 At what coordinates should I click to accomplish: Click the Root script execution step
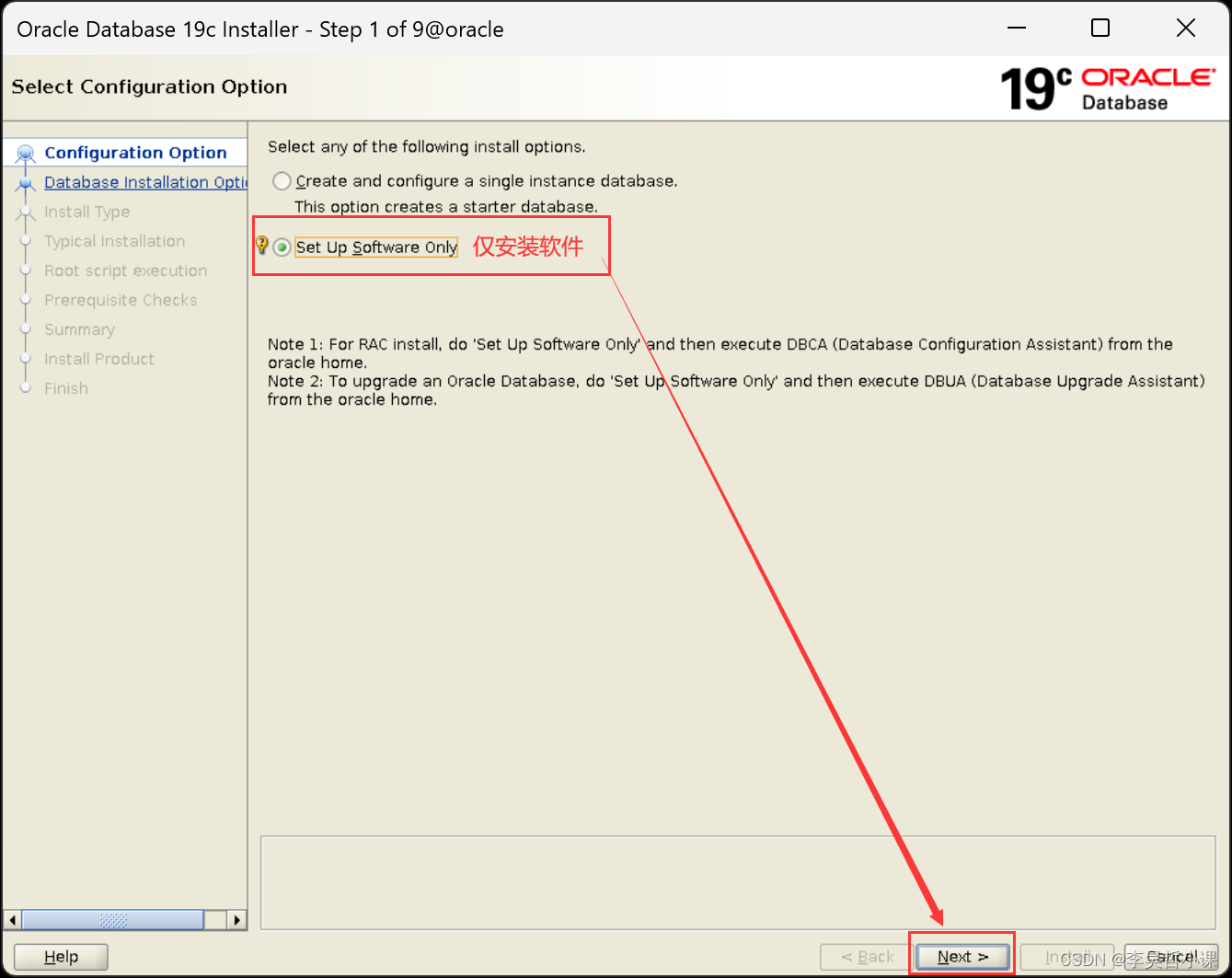[125, 270]
